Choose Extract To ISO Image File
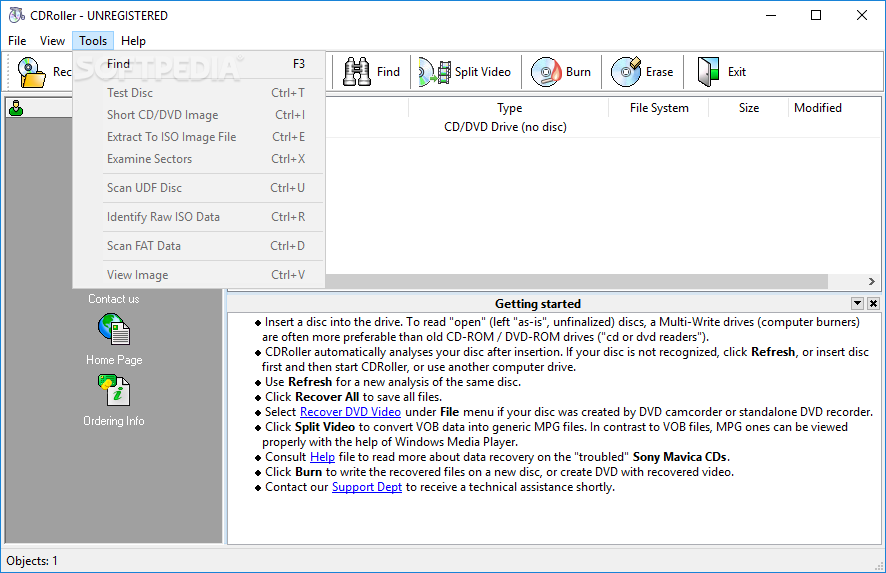This screenshot has height=573, width=886. 199,137
